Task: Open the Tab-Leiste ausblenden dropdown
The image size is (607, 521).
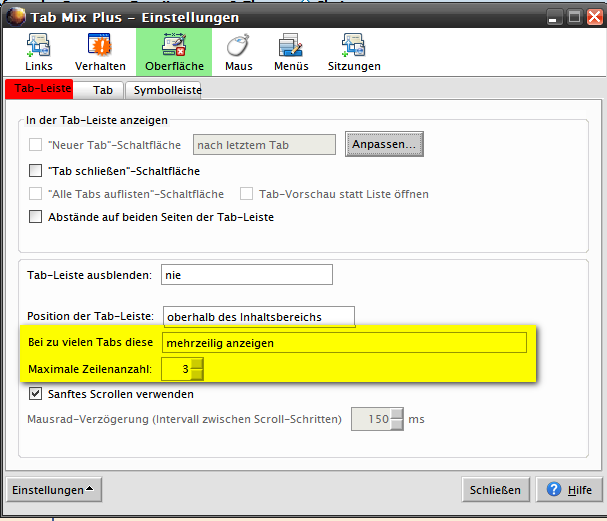Action: pyautogui.click(x=247, y=274)
